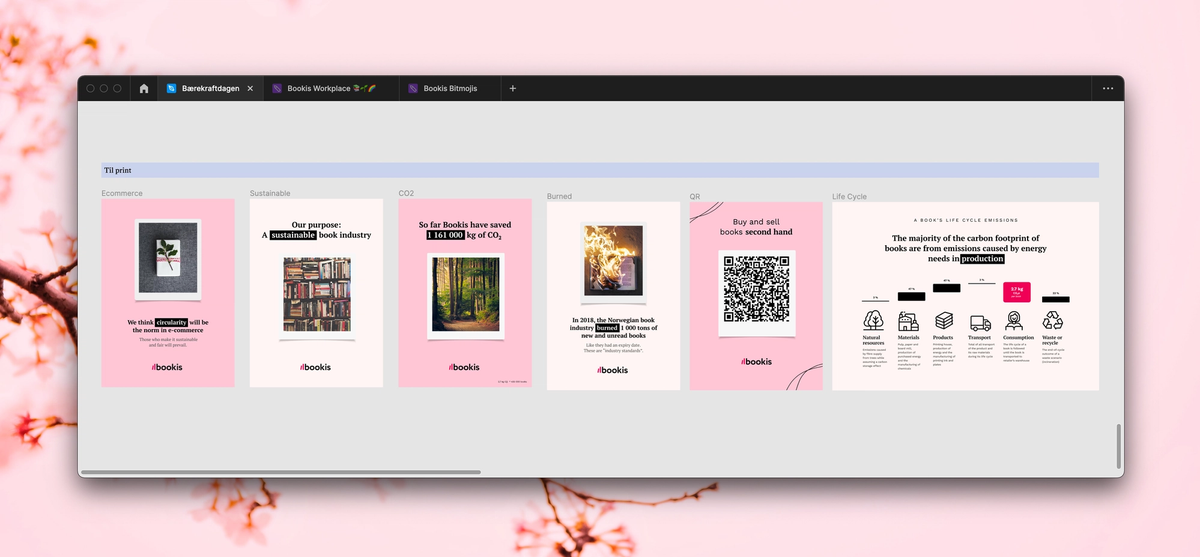
Task: Switch to the Bookis Bitmojis tab
Action: click(449, 88)
